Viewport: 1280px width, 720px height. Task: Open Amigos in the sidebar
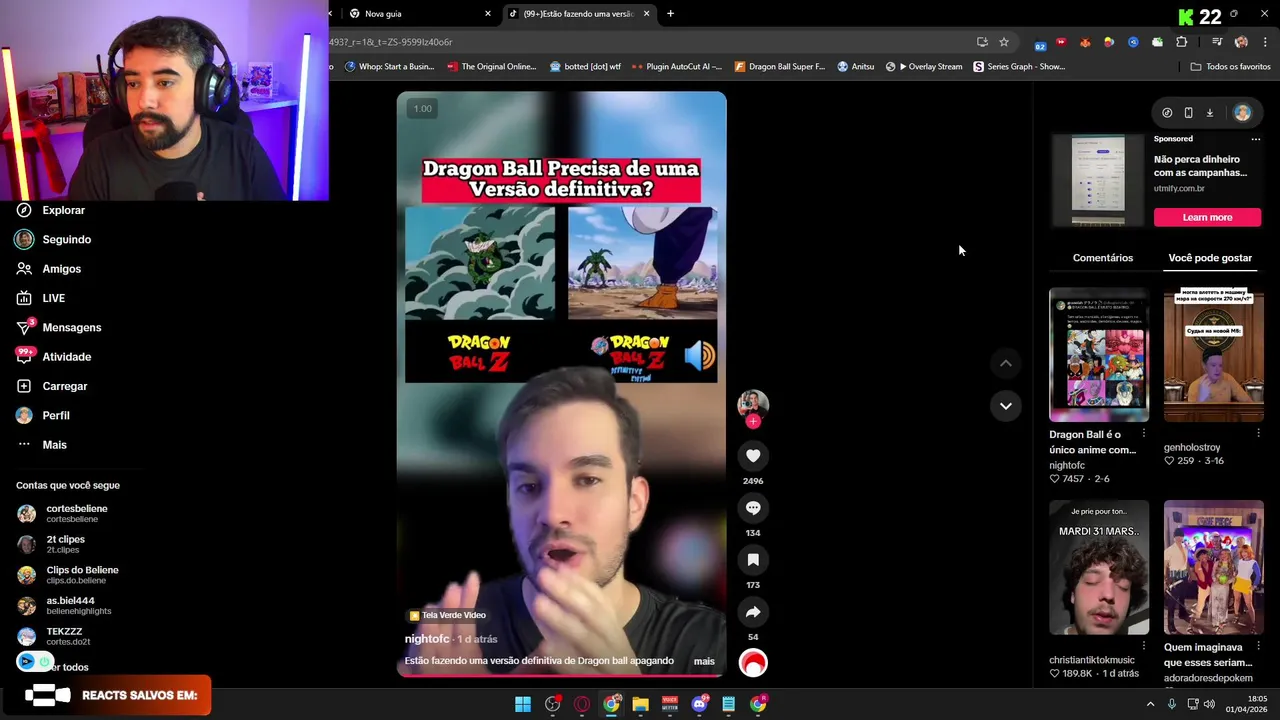[61, 268]
